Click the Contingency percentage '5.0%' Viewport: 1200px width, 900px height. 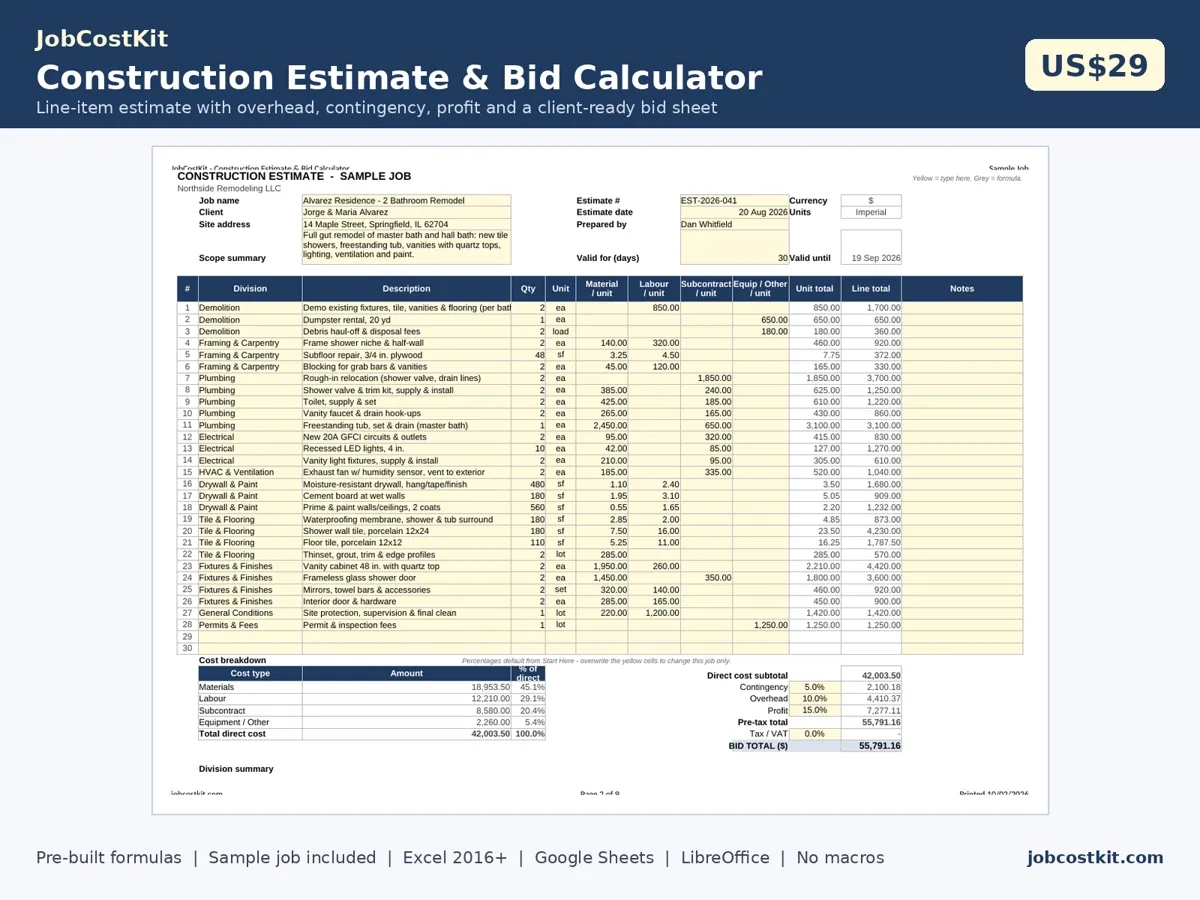pos(815,687)
